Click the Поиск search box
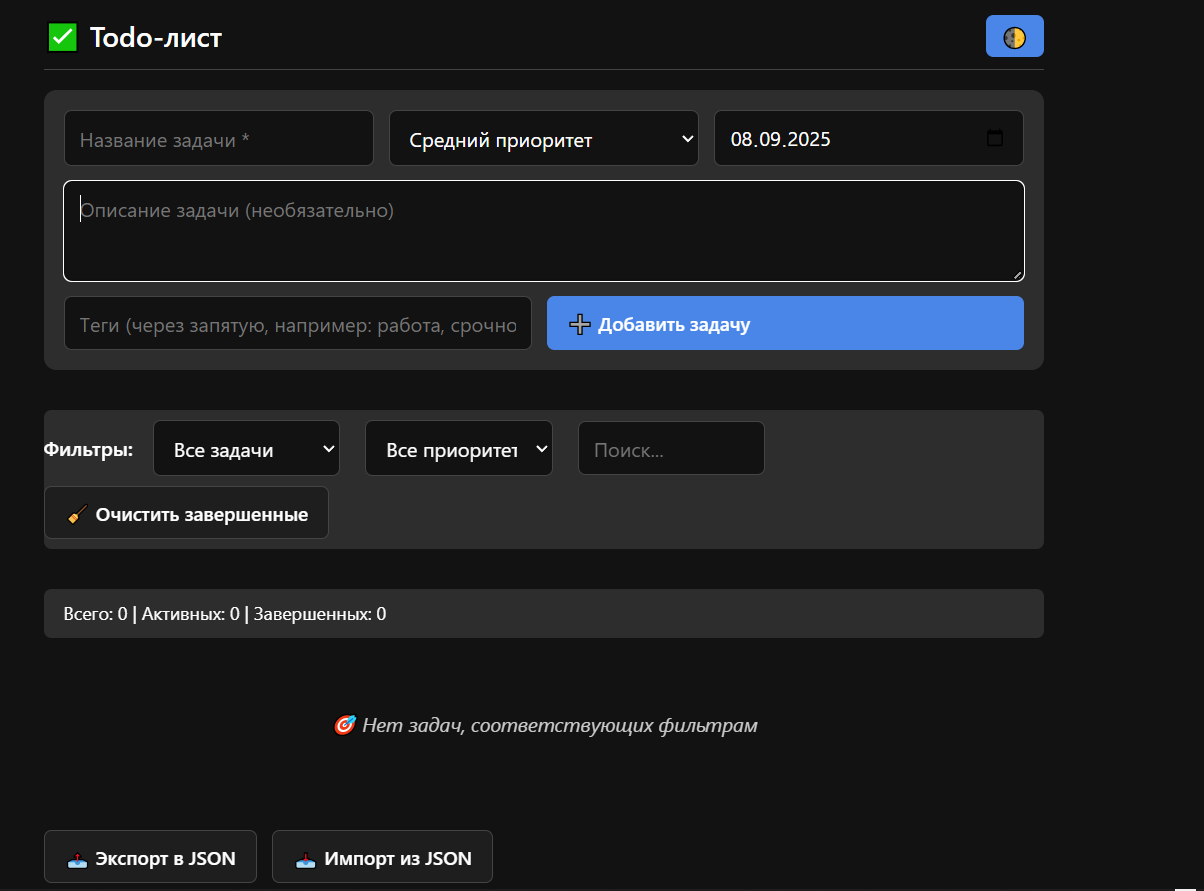 click(671, 449)
